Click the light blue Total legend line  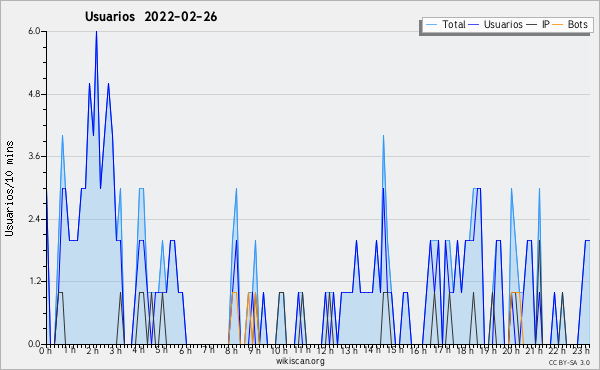(431, 25)
